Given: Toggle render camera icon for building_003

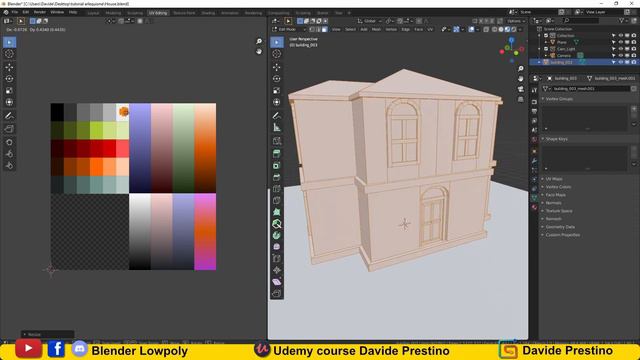Looking at the screenshot, I should [x=633, y=62].
